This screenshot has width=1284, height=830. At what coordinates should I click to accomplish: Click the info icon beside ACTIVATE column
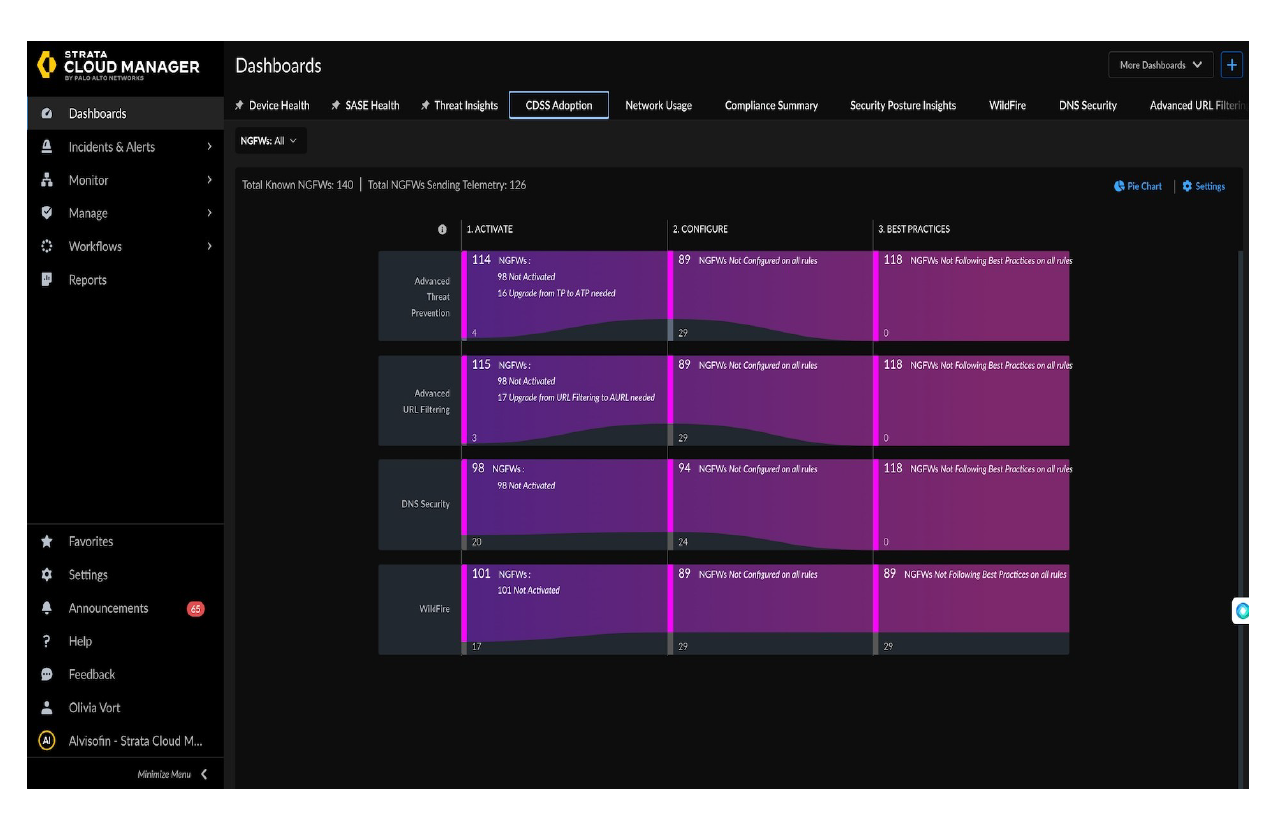coord(442,229)
